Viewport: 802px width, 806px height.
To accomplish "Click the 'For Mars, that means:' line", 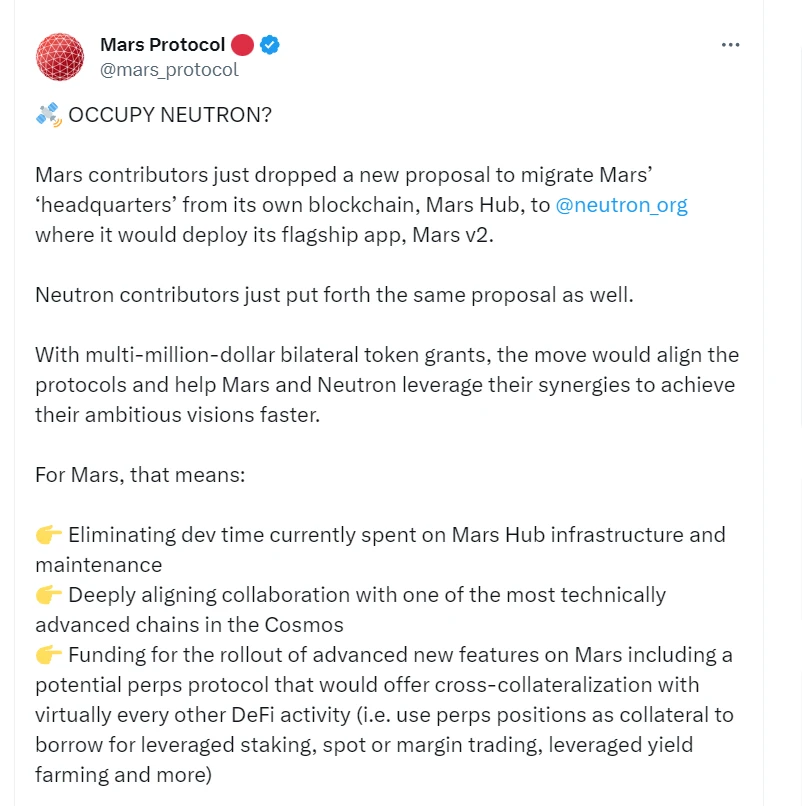I will point(140,475).
